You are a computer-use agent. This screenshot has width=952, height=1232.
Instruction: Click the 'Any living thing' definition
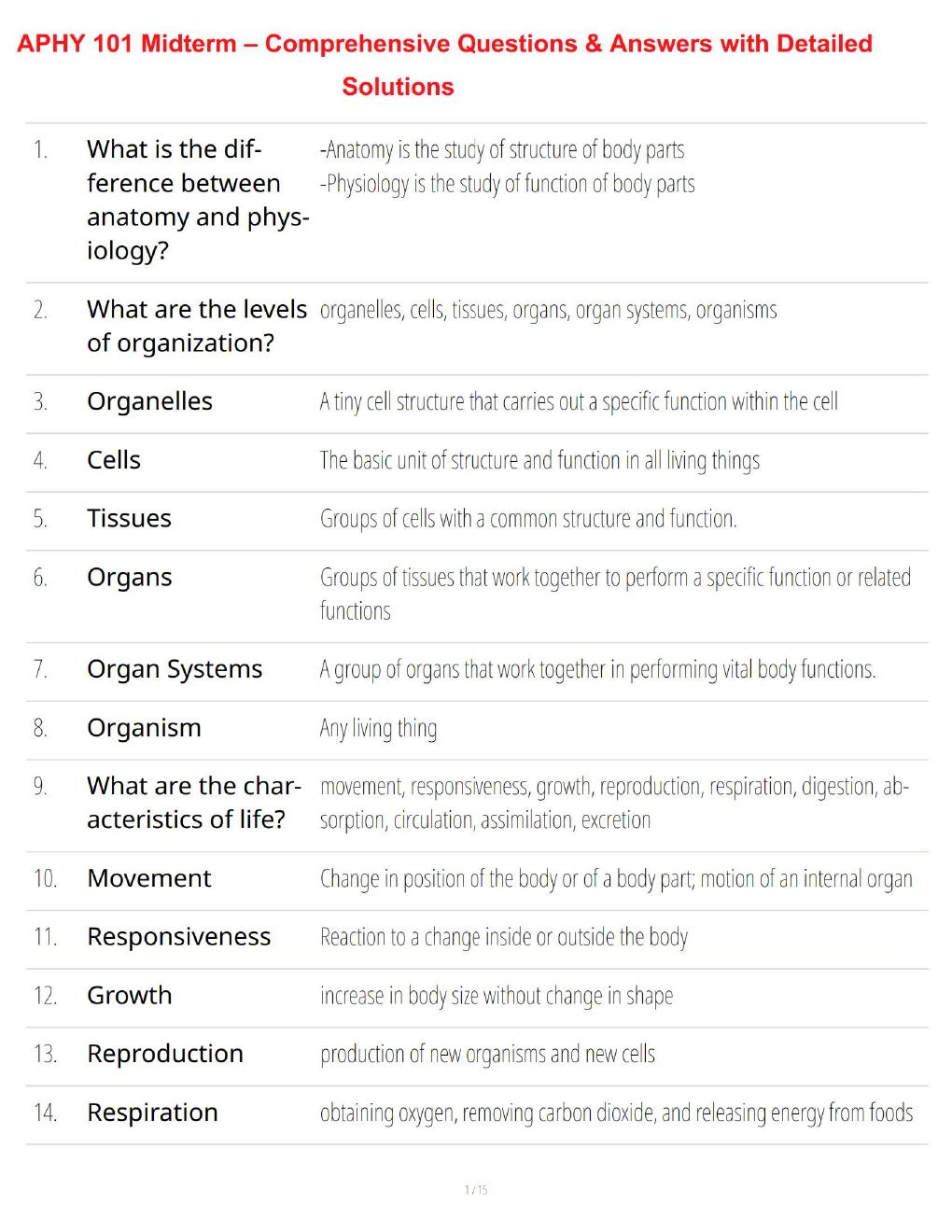pyautogui.click(x=378, y=728)
